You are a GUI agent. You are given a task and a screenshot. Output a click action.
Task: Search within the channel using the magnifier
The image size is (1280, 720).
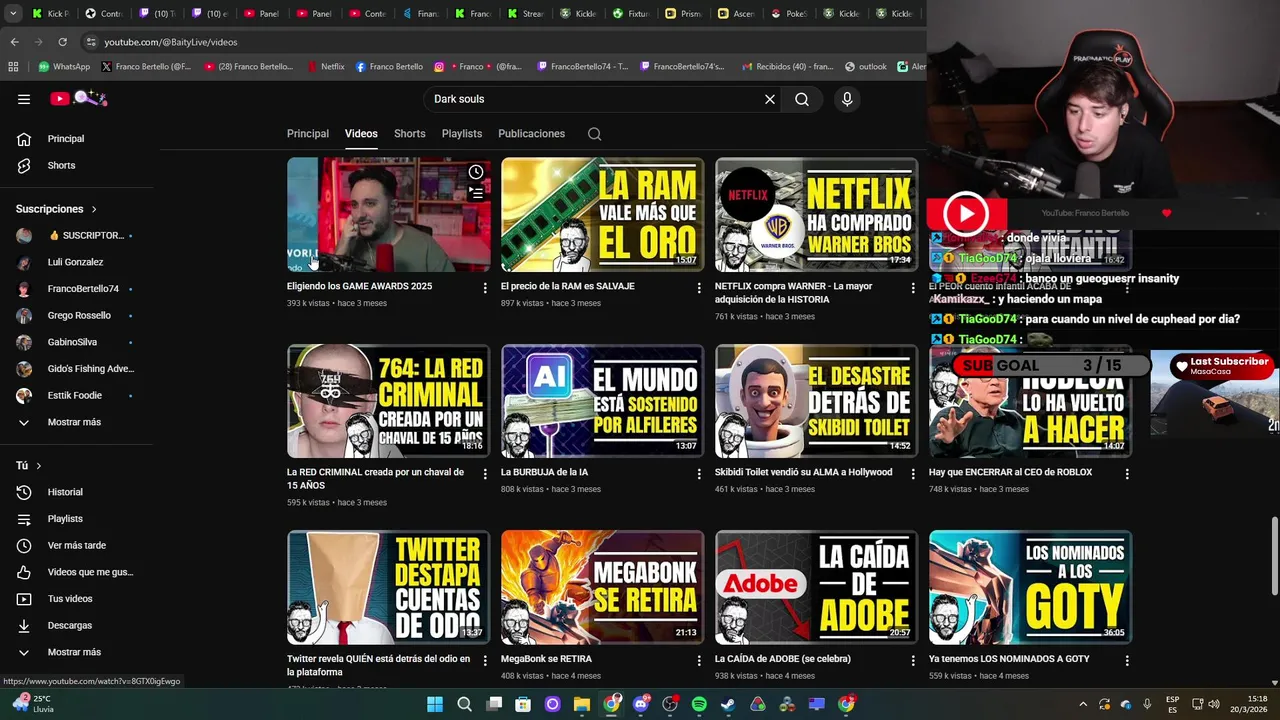click(594, 134)
